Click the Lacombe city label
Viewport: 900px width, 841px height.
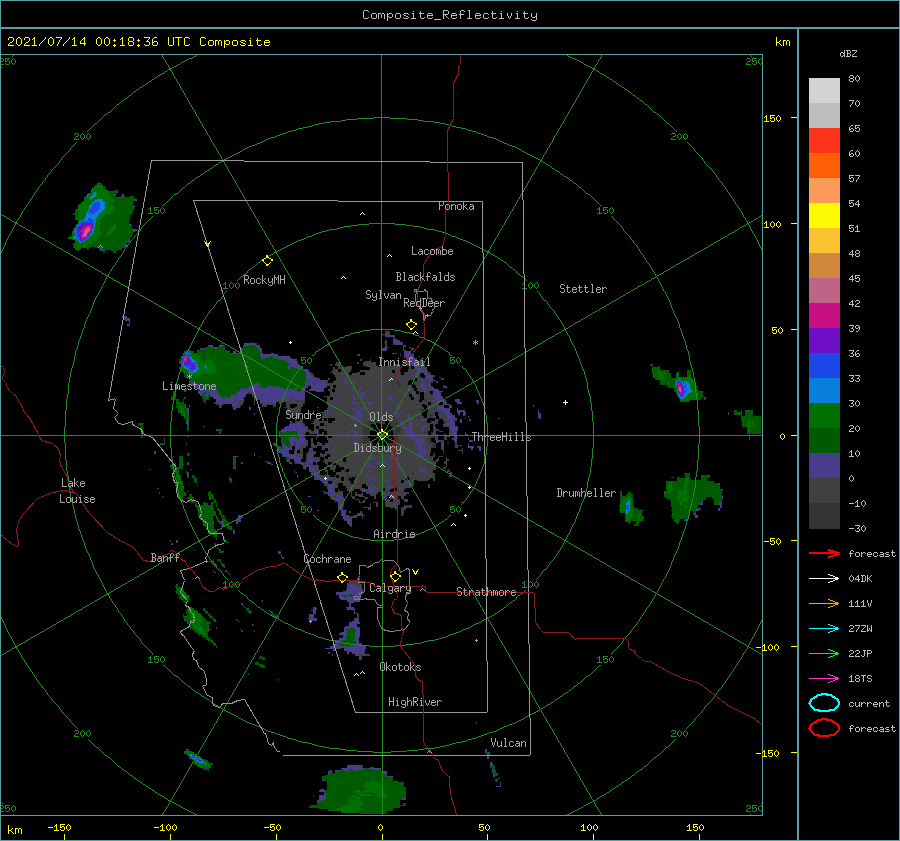(x=432, y=251)
